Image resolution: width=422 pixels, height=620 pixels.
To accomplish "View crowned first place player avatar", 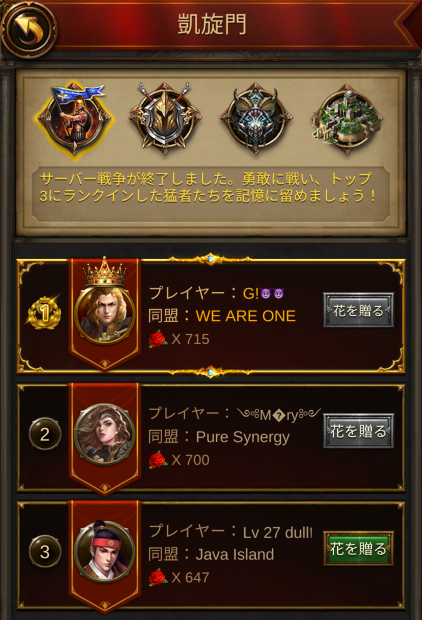I will 105,306.
